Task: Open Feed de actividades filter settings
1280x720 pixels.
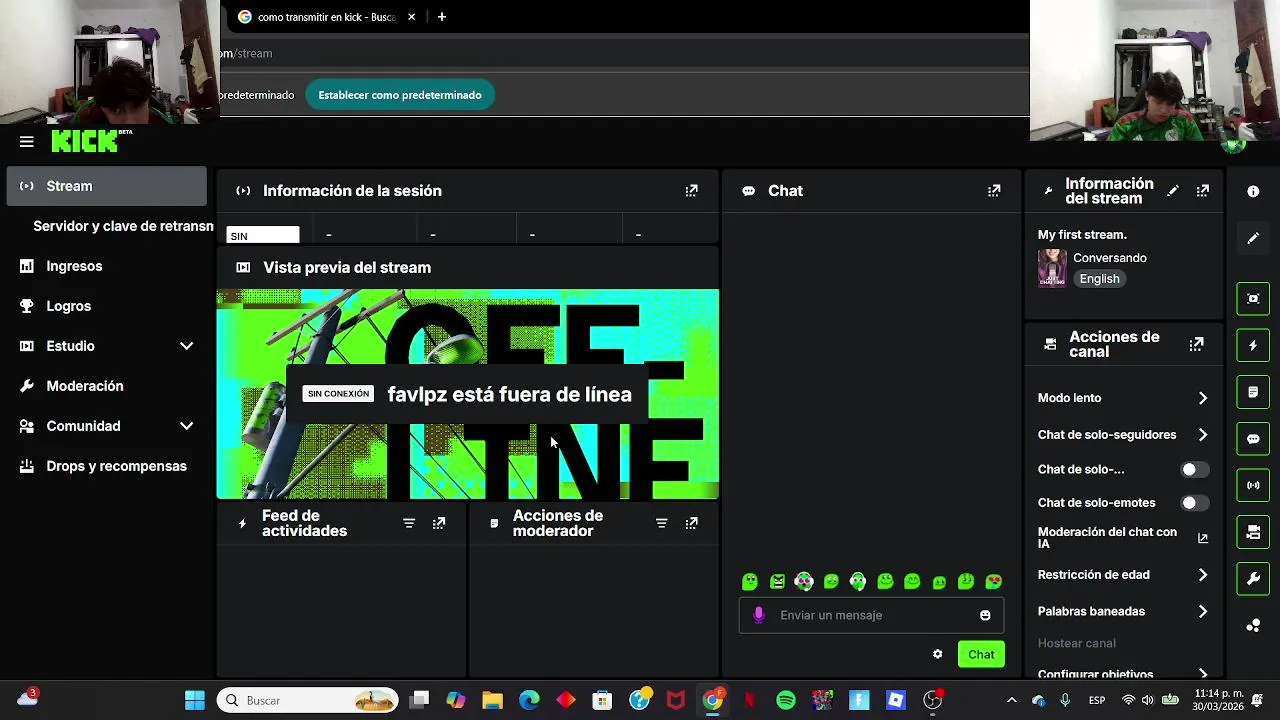Action: tap(409, 523)
